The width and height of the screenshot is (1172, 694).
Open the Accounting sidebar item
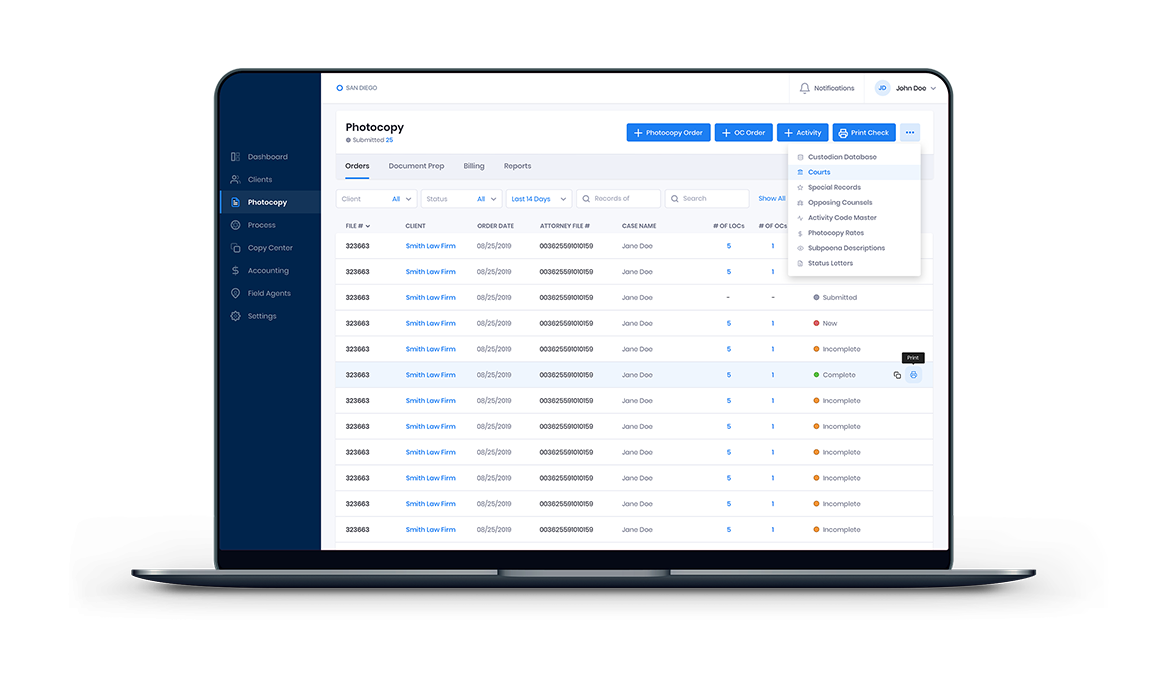coord(268,271)
